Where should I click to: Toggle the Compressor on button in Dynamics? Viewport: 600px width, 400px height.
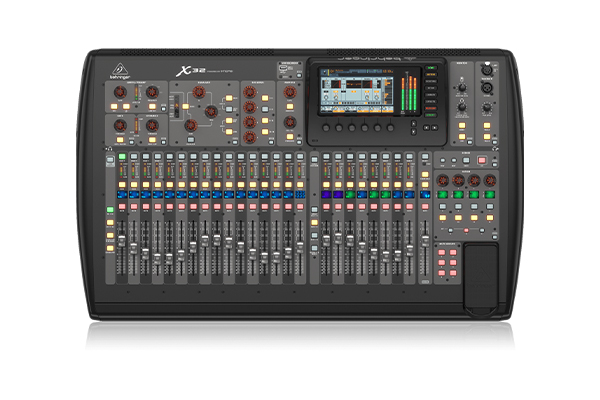(x=152, y=140)
